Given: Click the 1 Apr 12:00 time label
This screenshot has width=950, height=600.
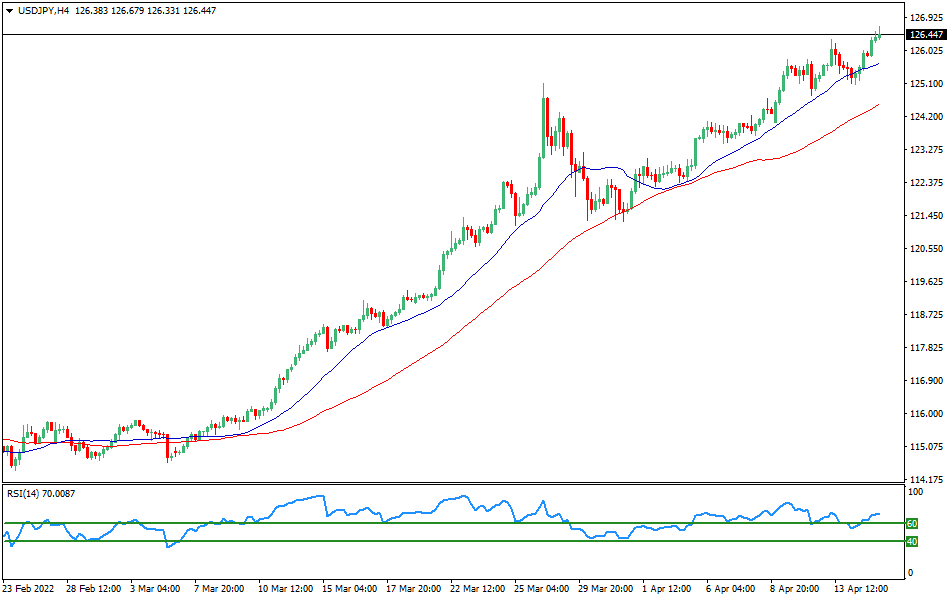Looking at the screenshot, I should coord(668,588).
